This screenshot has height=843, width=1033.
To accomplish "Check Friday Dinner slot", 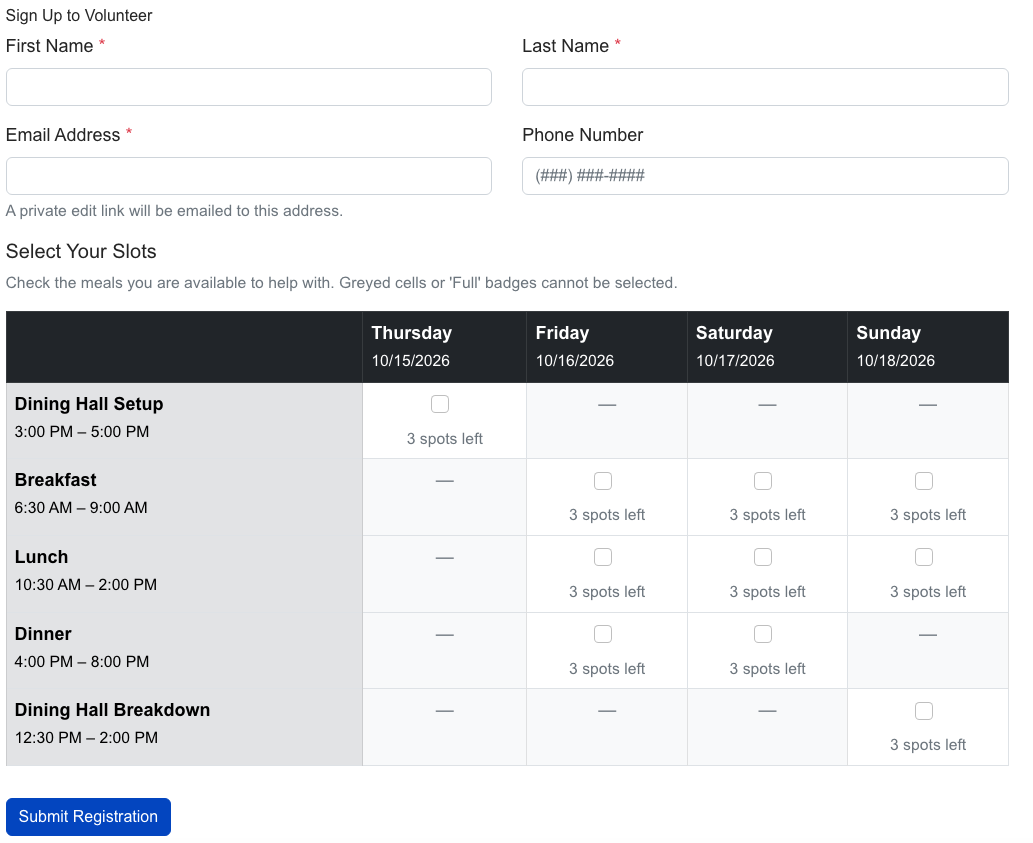I will [603, 634].
